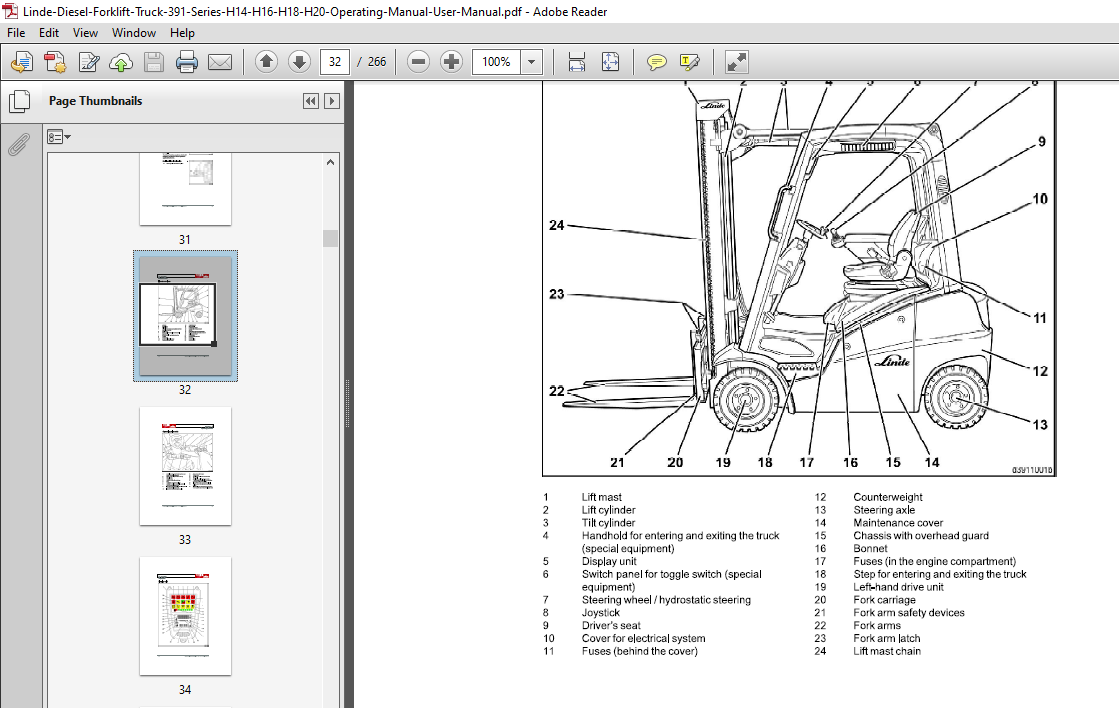Open the Attachments paperclip panel
Viewport: 1119px width, 708px height.
tap(18, 144)
